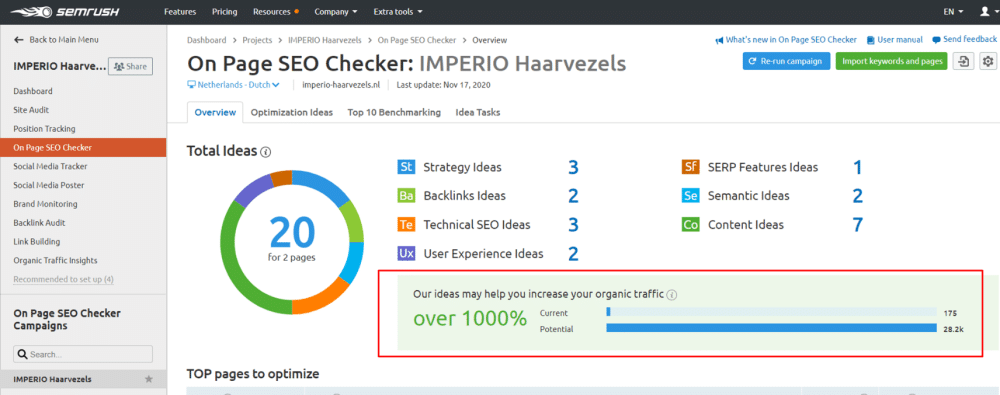Open Backlink Audit in the sidebar
This screenshot has height=395, width=1000.
40,223
